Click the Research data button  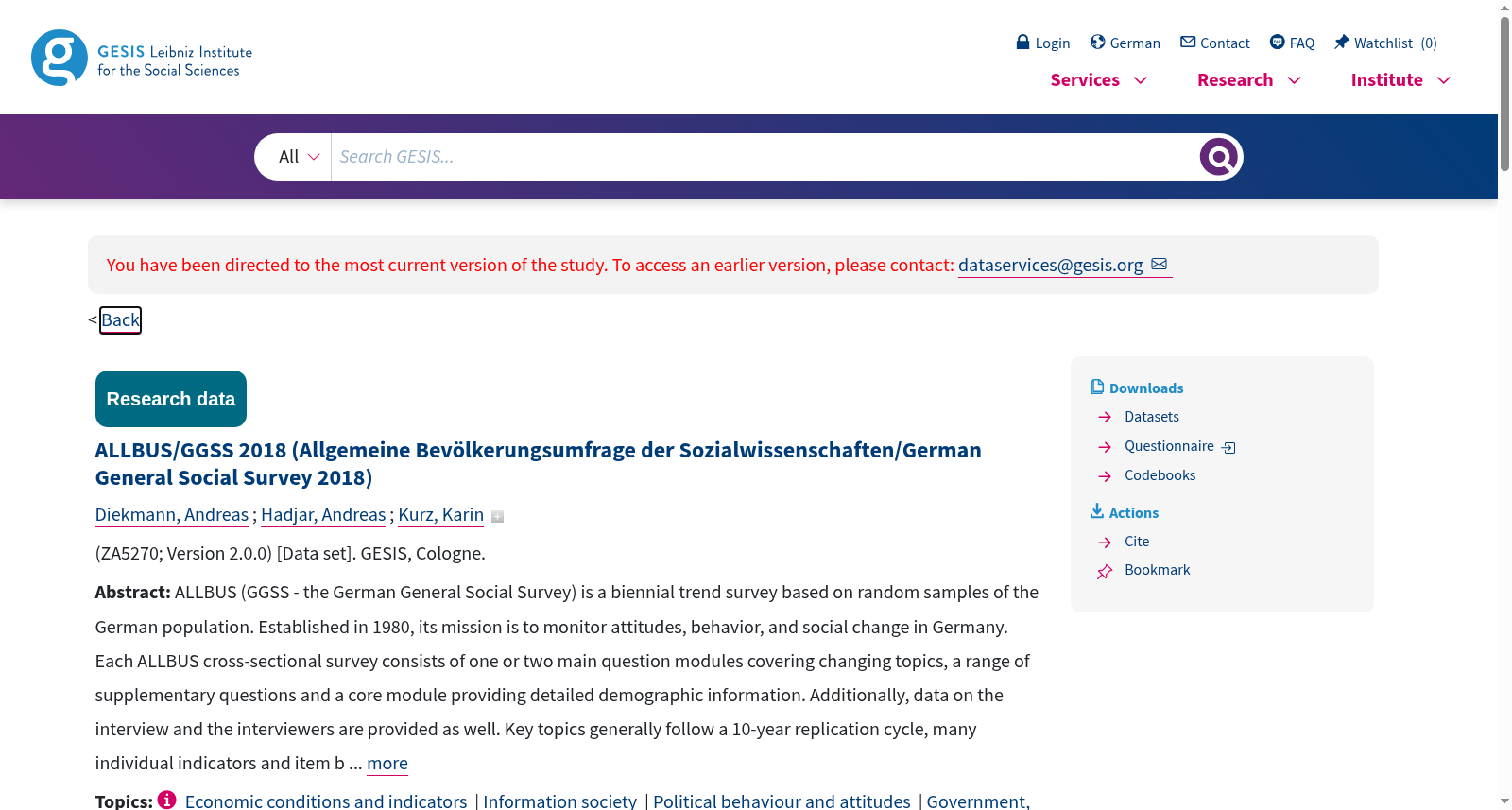coord(171,399)
